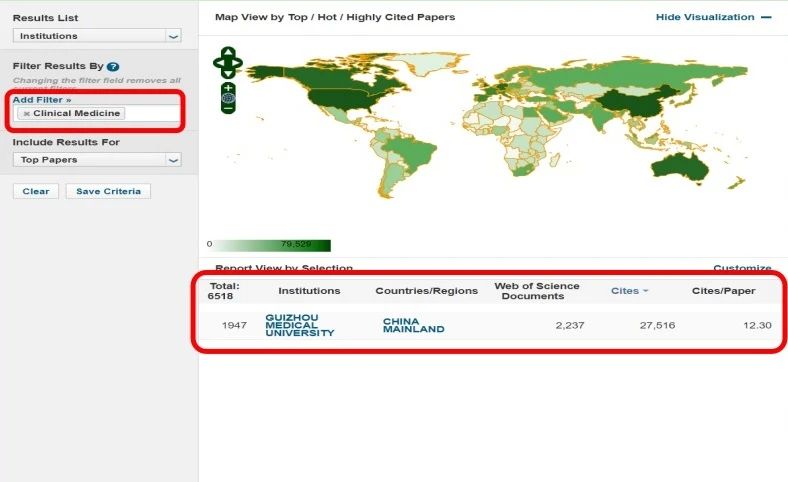Pan the map left with the arrow control
The image size is (788, 482).
coord(219,63)
